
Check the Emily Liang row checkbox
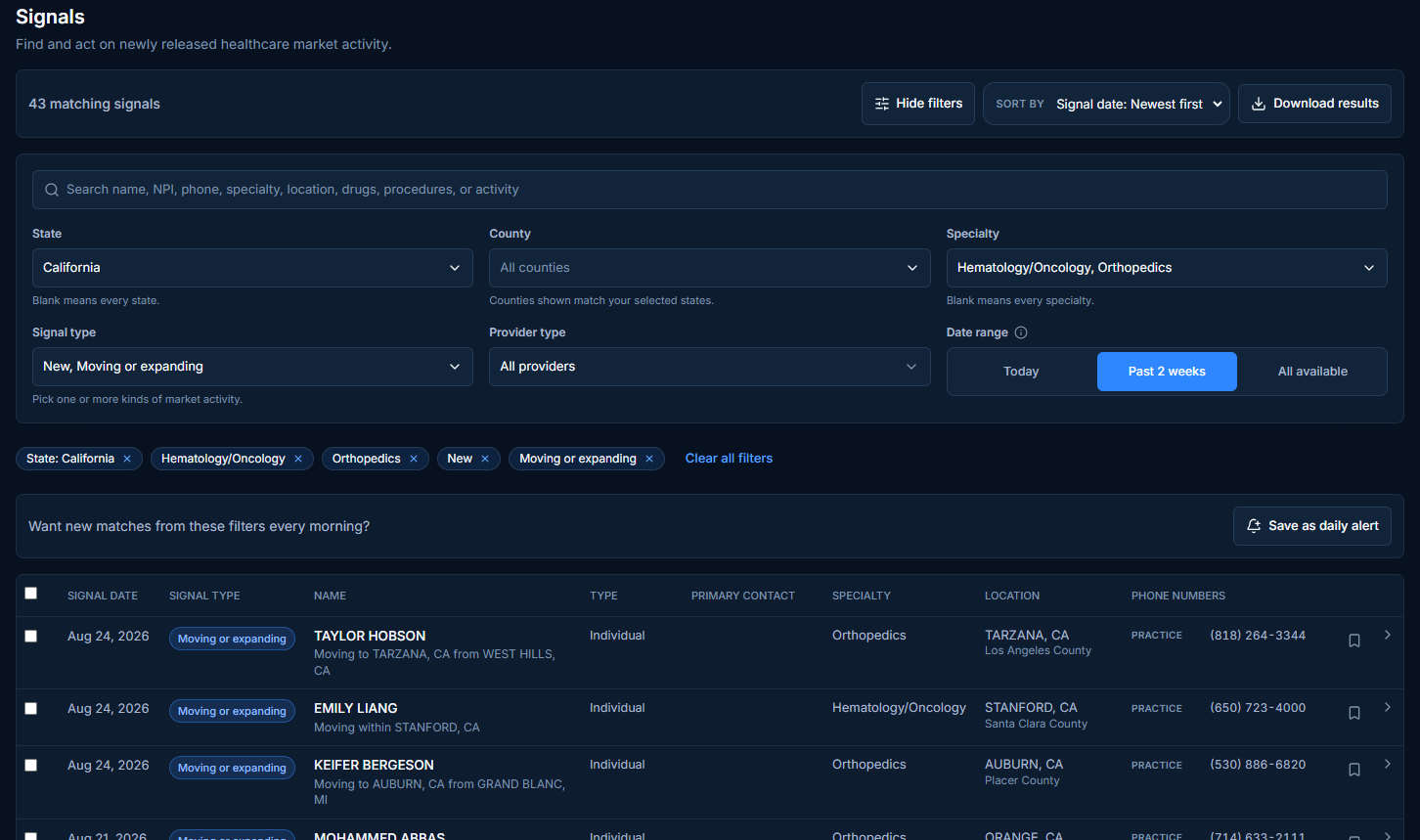click(x=31, y=709)
